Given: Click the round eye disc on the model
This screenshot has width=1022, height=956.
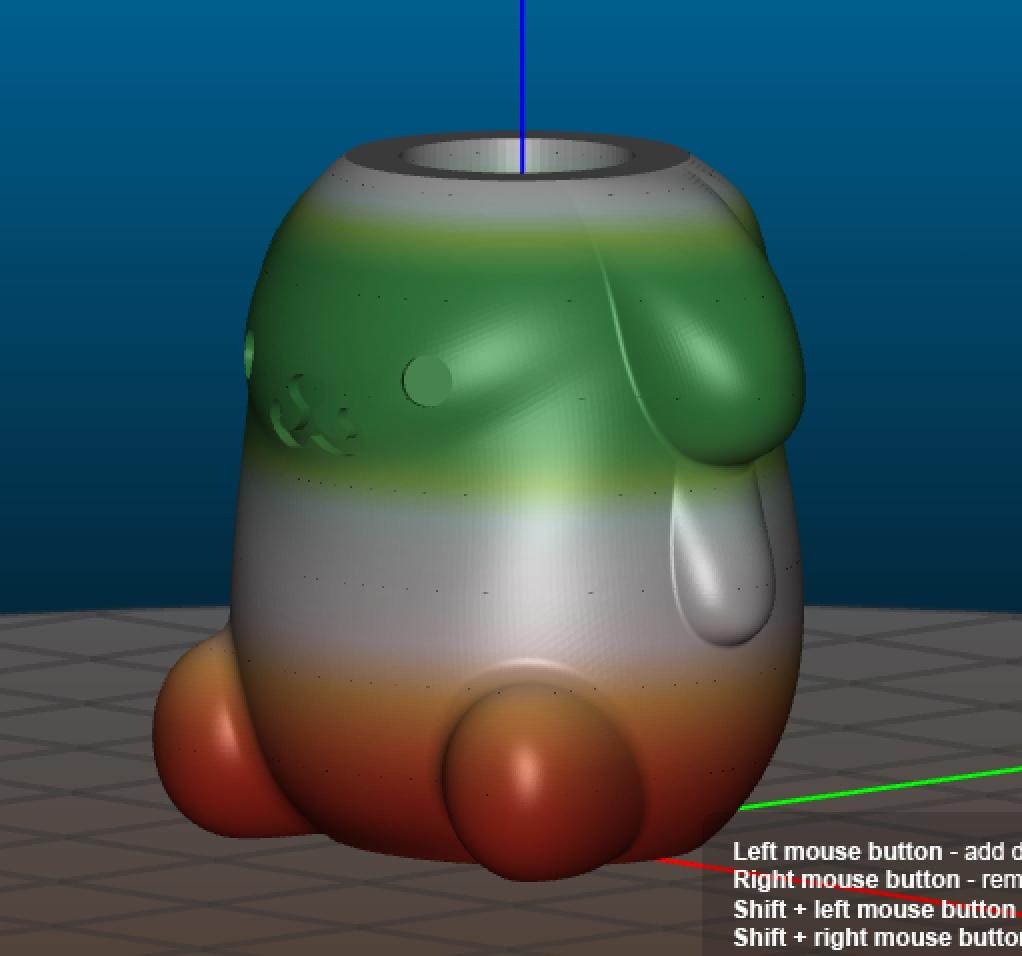Looking at the screenshot, I should click(x=428, y=381).
